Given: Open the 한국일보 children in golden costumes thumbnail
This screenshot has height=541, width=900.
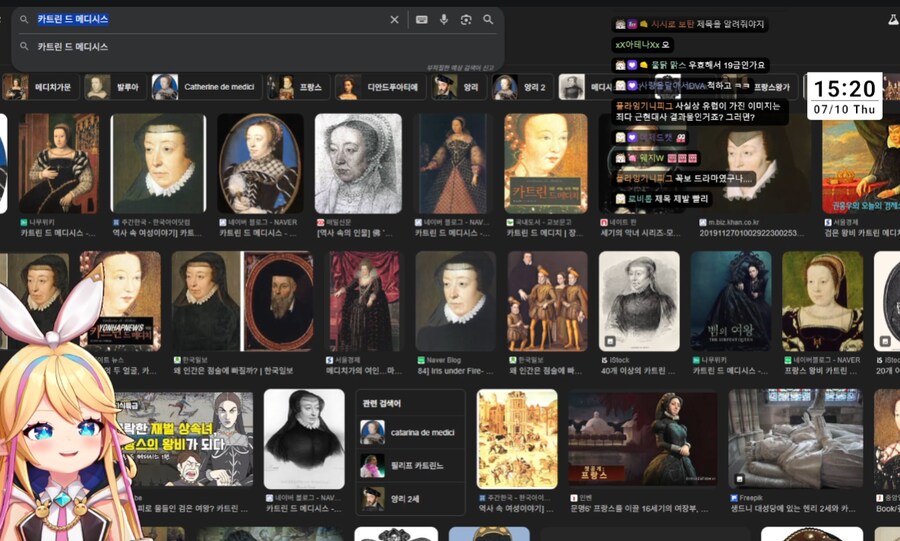Looking at the screenshot, I should 548,301.
